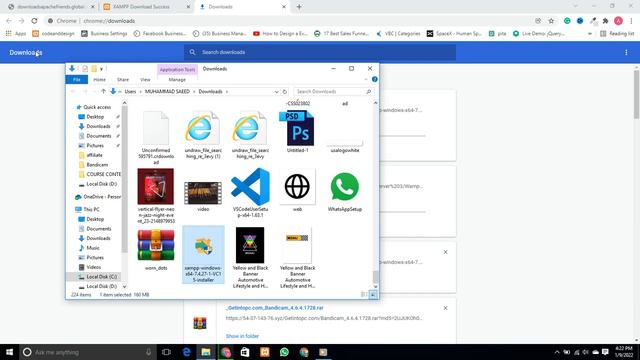Image resolution: width=640 pixels, height=360 pixels.
Task: Reload the Chrome page
Action: [x=34, y=21]
